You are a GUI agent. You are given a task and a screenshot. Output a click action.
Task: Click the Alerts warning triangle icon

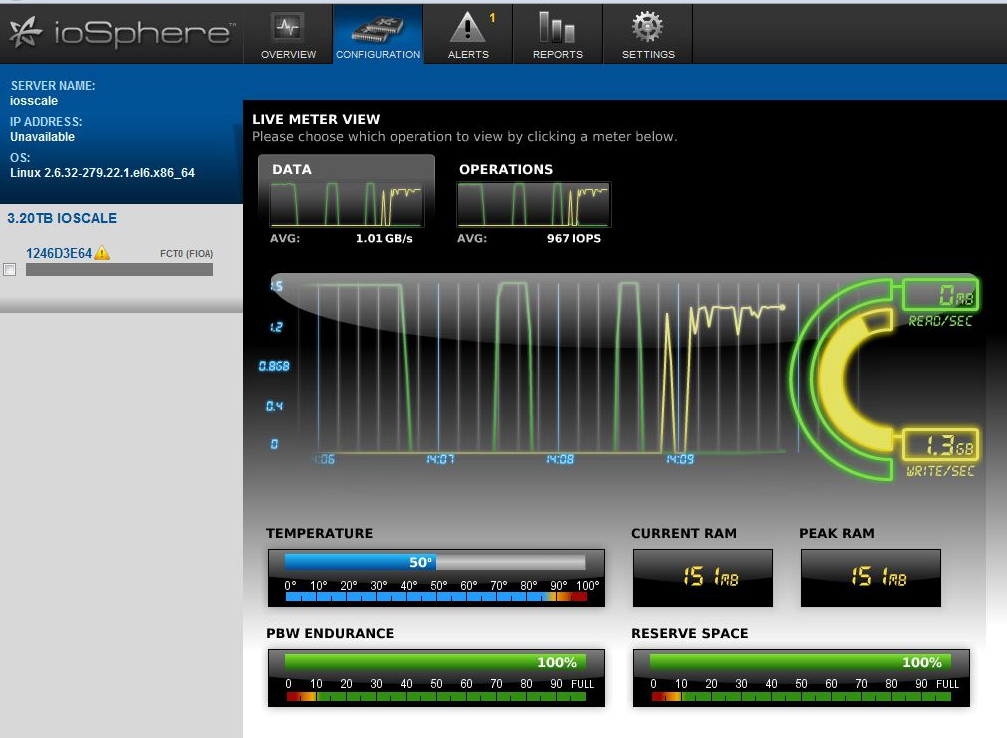[x=467, y=28]
